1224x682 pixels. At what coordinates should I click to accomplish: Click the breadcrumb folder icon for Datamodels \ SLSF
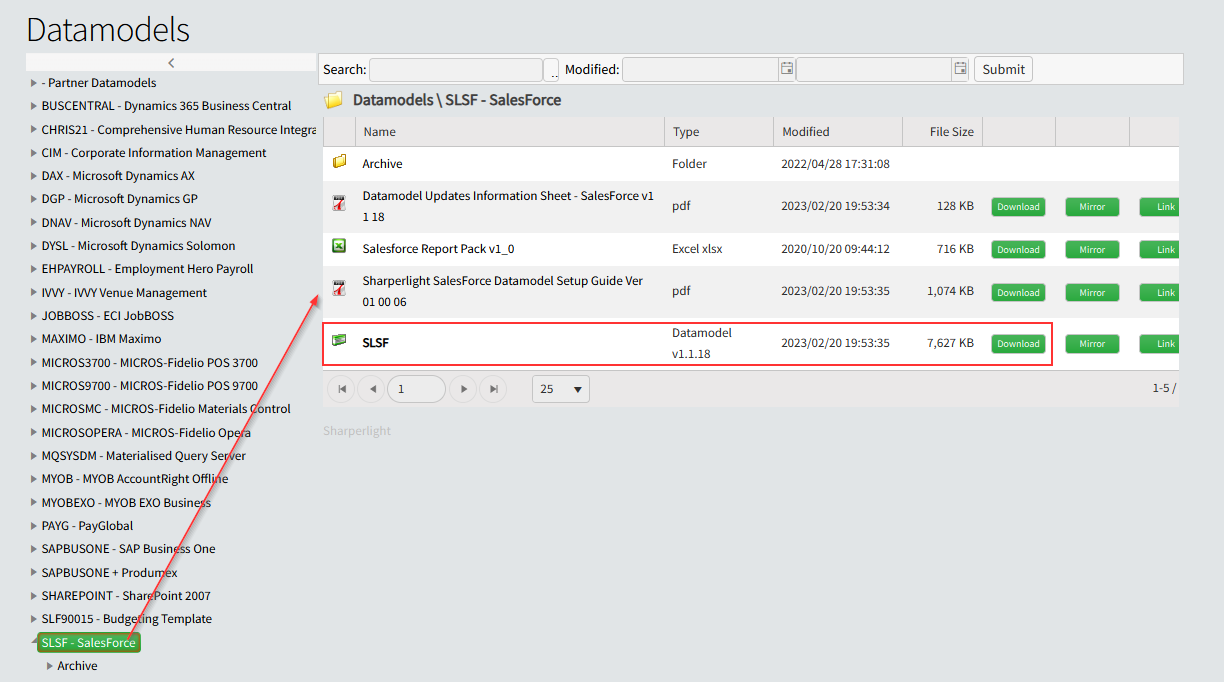(334, 100)
